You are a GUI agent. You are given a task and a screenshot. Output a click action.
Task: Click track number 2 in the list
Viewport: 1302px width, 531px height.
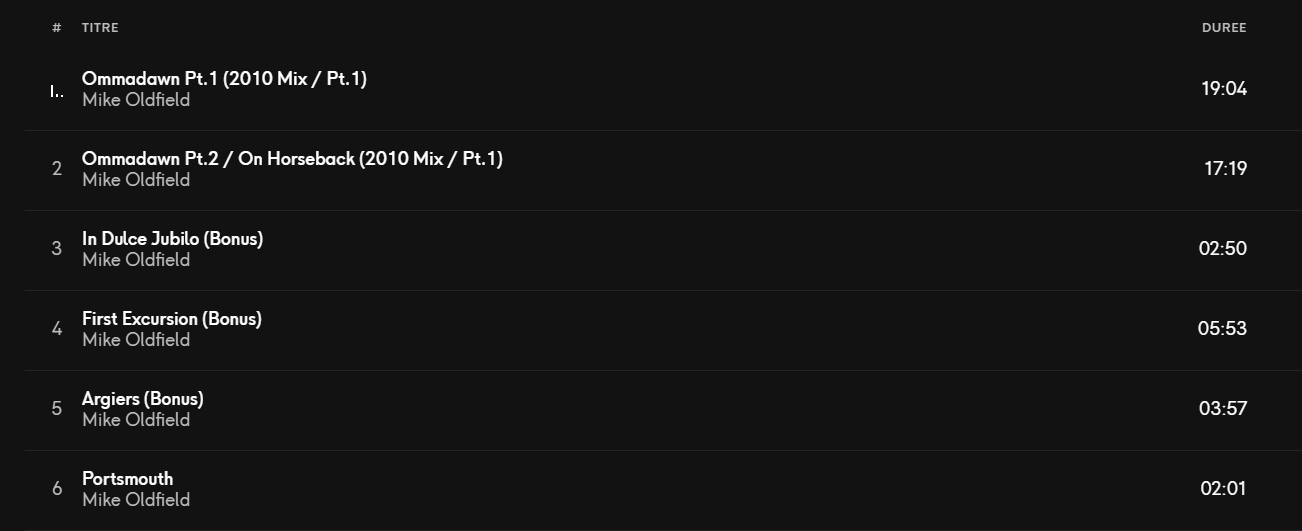(57, 168)
